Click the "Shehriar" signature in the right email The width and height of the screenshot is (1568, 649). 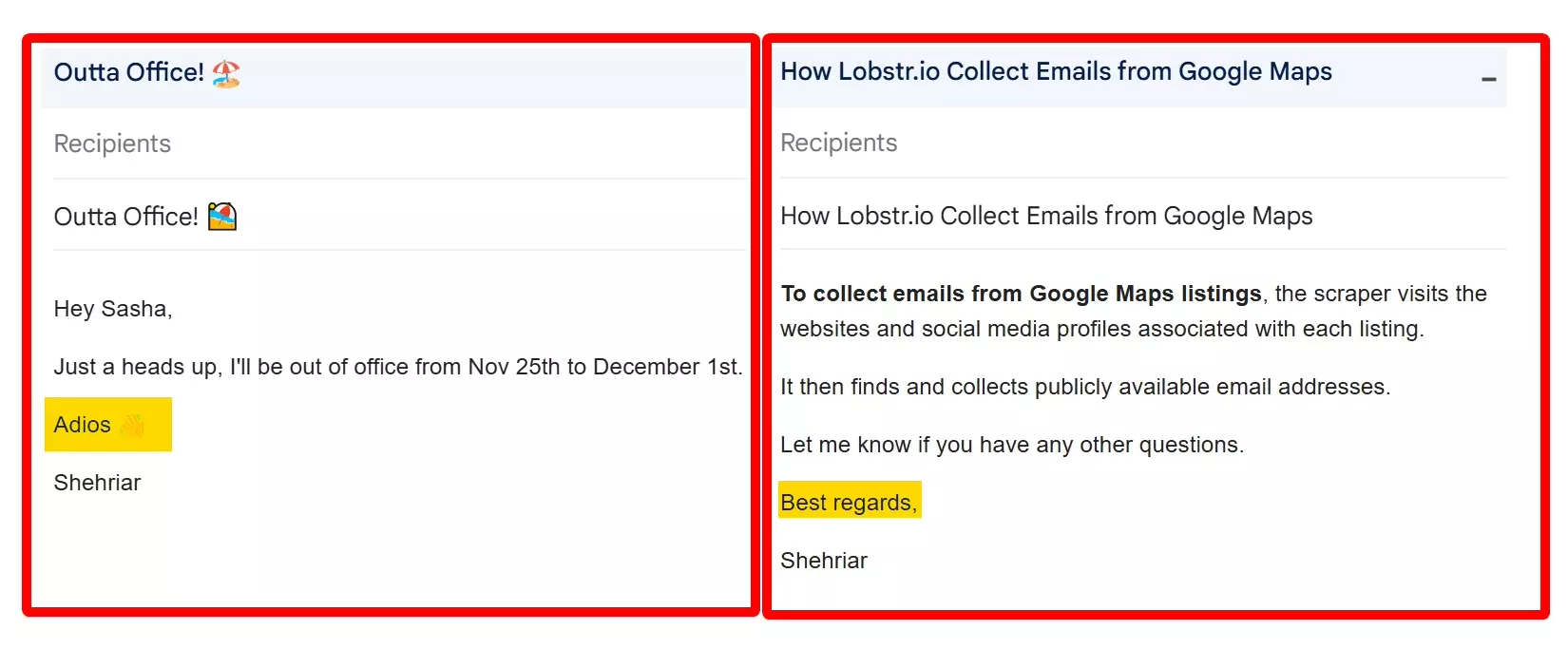click(823, 561)
